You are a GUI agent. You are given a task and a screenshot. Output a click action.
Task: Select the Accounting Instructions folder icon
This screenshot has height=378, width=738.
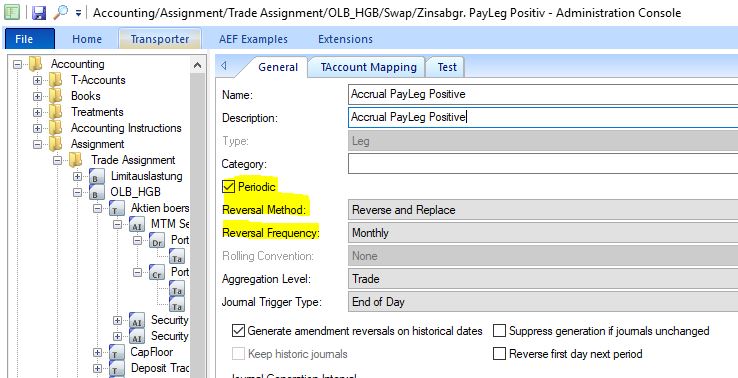[x=56, y=128]
